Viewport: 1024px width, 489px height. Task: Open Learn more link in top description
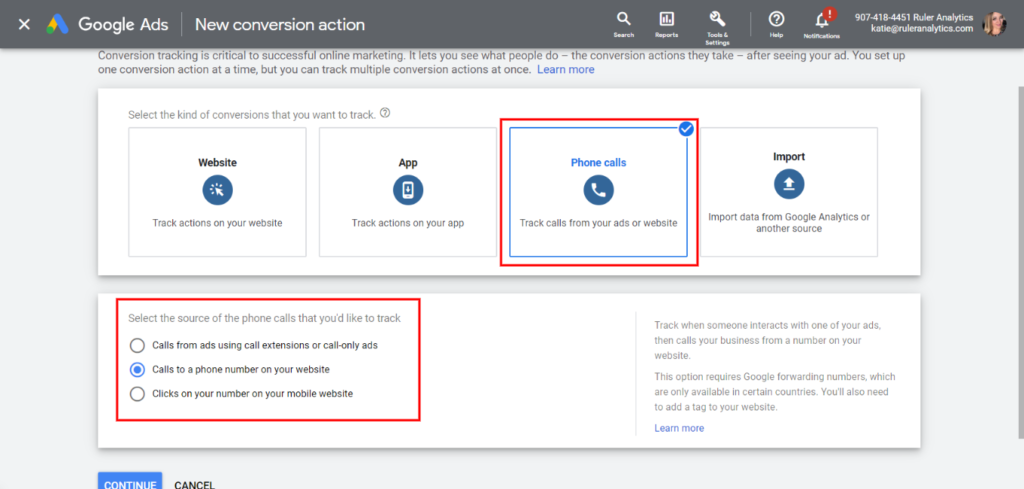565,70
